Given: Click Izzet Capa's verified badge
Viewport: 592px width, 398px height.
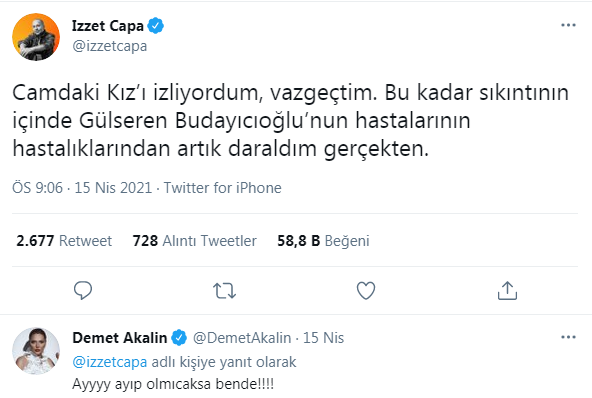Looking at the screenshot, I should coord(156,26).
